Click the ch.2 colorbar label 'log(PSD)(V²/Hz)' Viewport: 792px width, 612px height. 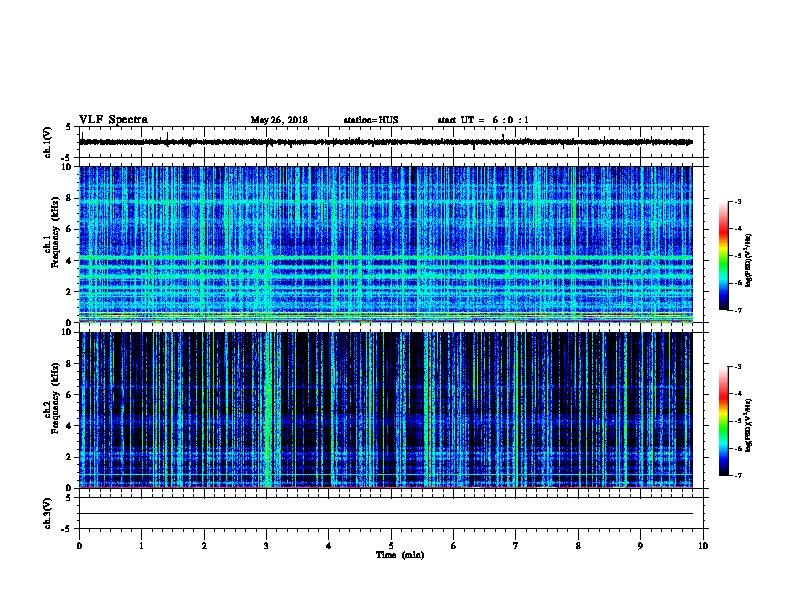748,425
